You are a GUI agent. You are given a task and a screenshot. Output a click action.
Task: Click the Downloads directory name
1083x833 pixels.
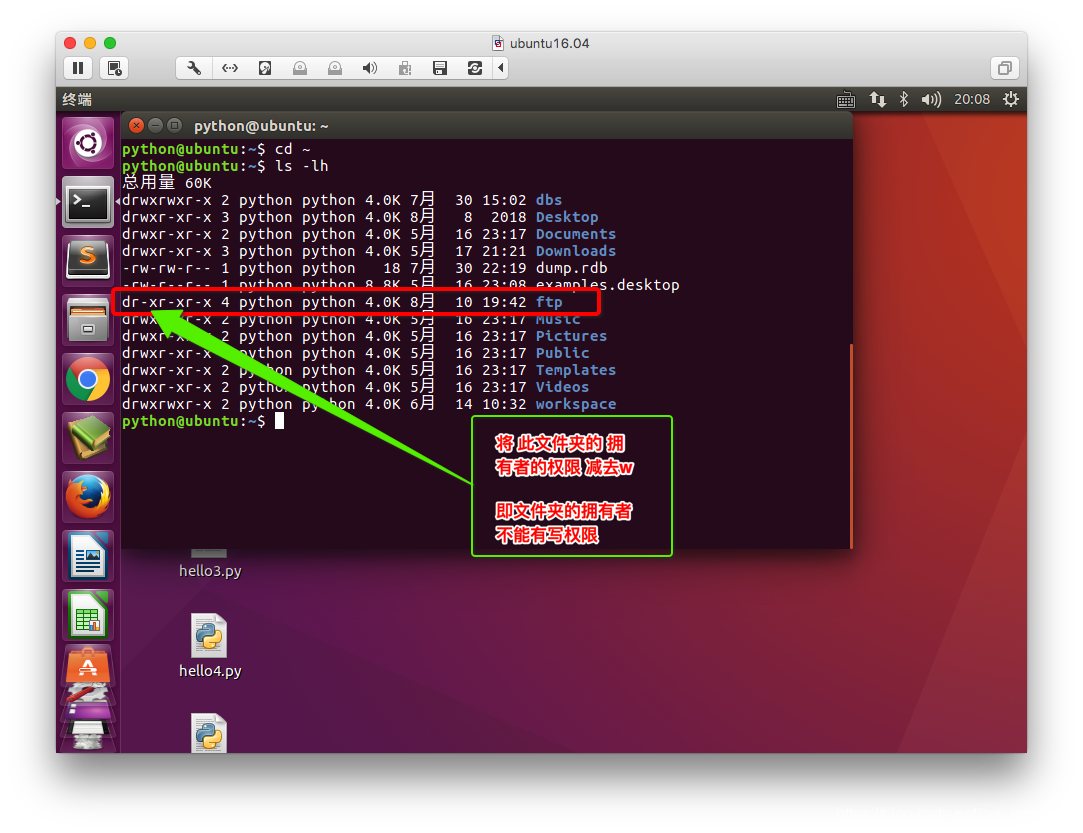[x=576, y=251]
